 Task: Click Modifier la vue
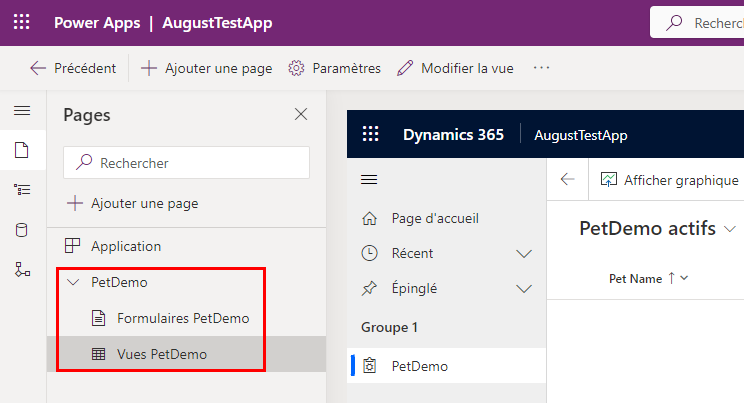[x=456, y=68]
